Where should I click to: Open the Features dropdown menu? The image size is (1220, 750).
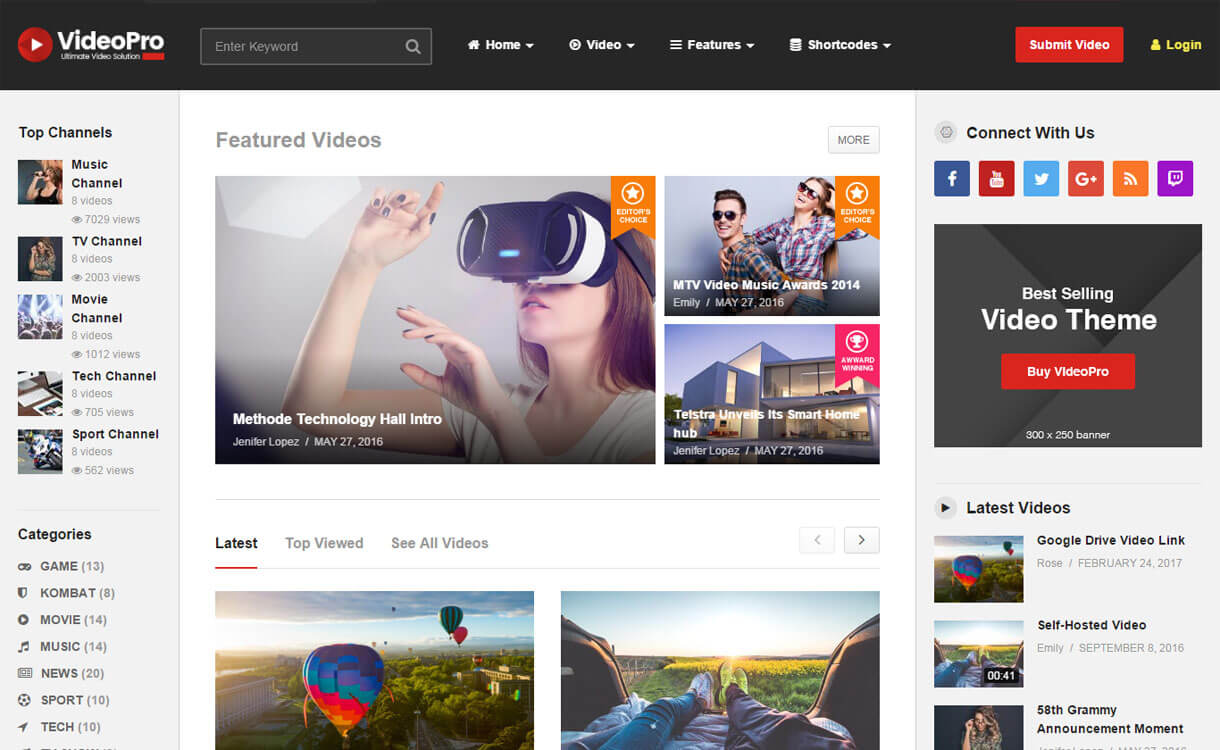click(x=712, y=45)
